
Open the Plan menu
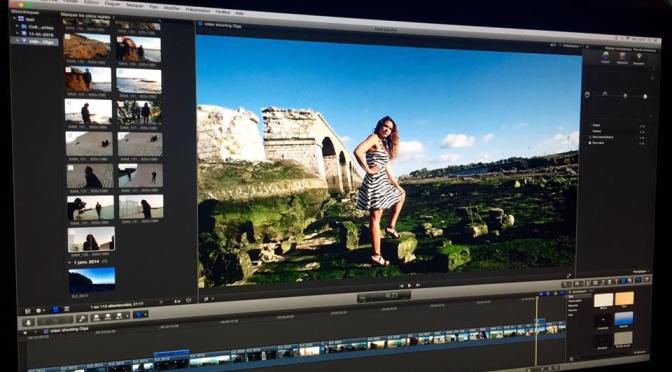pyautogui.click(x=153, y=7)
